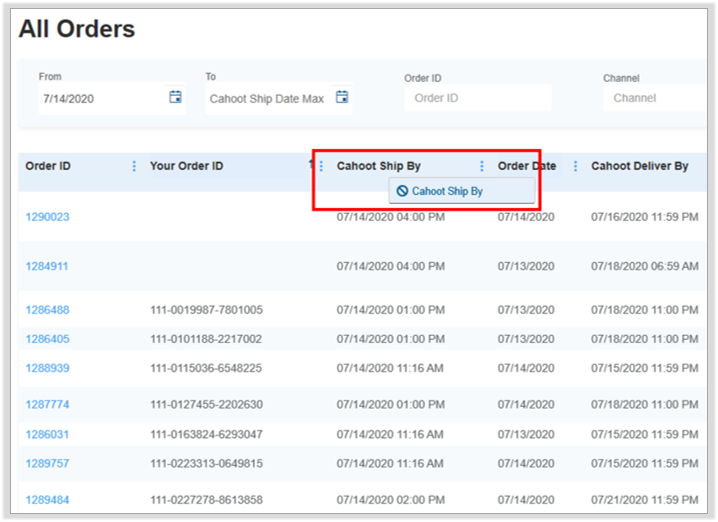Open the From date calendar picker
Image resolution: width=718 pixels, height=522 pixels.
(x=175, y=97)
